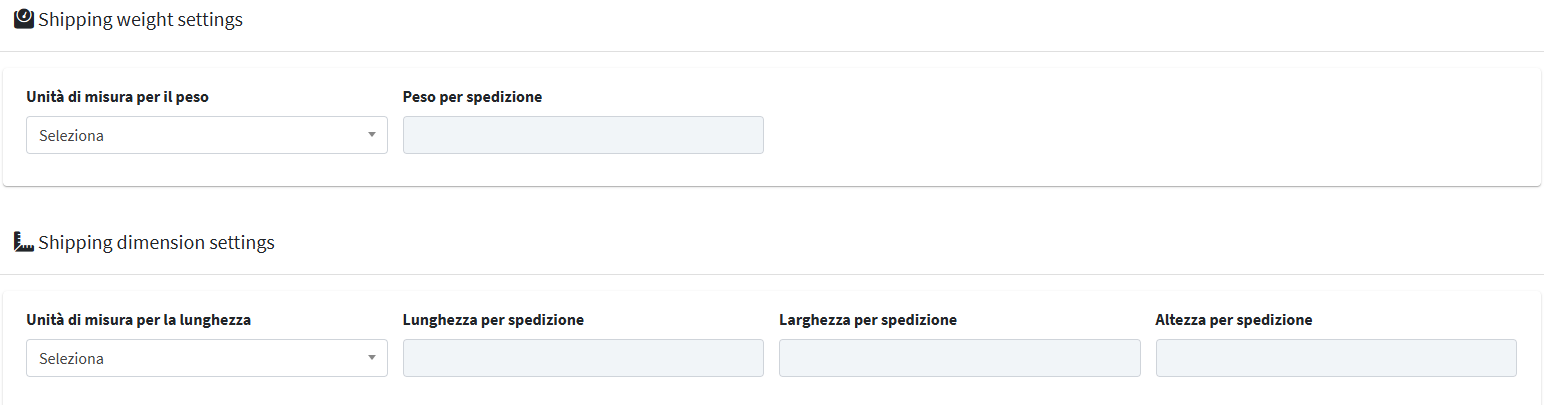Screen dimensions: 1544x405
Task: Click Seleziona placeholder text under length unit
Action: (71, 358)
